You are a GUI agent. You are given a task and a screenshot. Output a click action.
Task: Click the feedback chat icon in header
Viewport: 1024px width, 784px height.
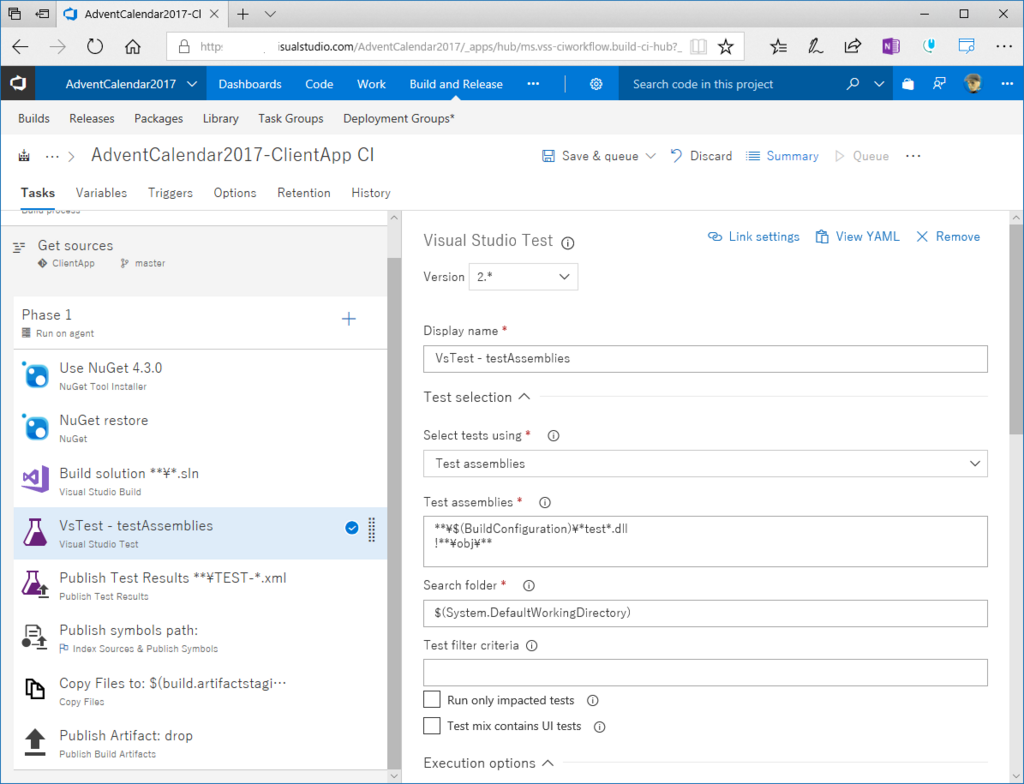tap(939, 84)
